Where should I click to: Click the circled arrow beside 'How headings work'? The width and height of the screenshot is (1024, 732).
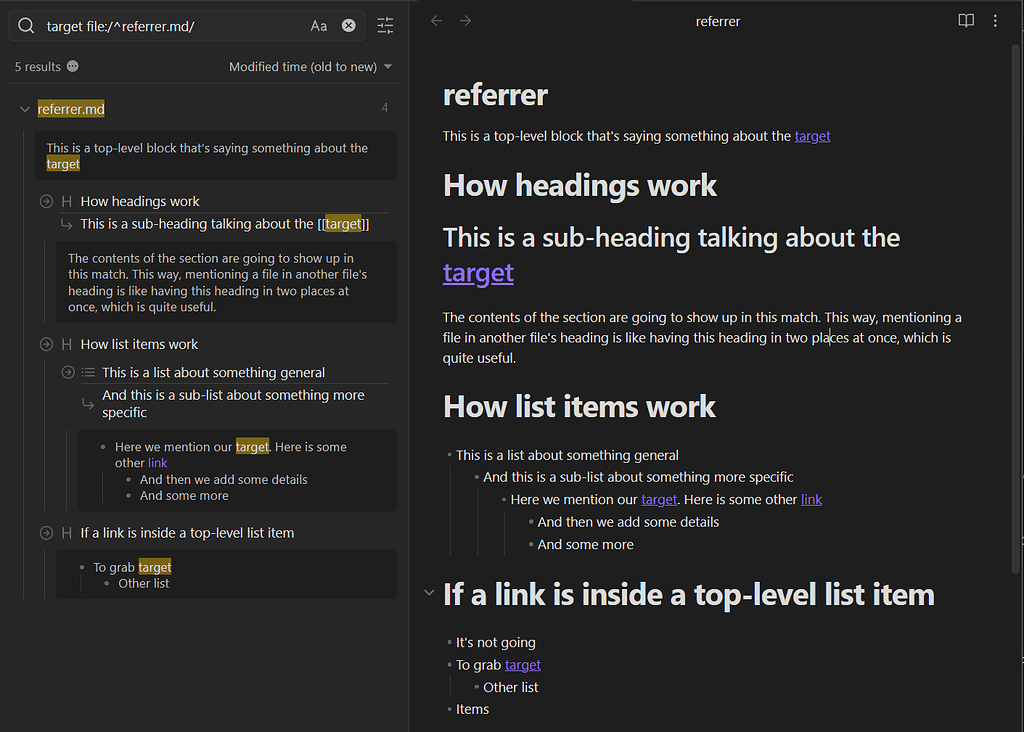tap(45, 200)
